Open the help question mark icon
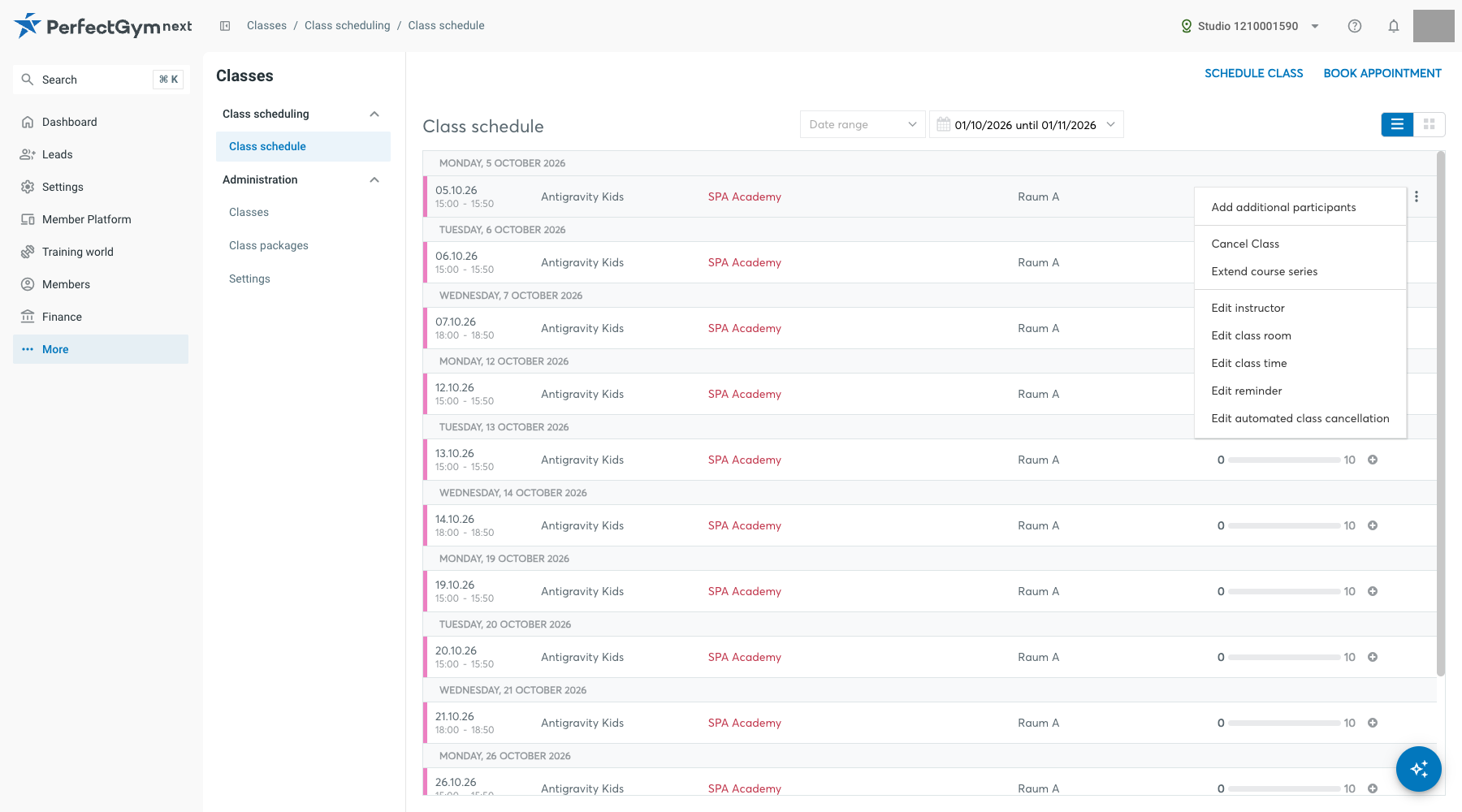 1355,26
